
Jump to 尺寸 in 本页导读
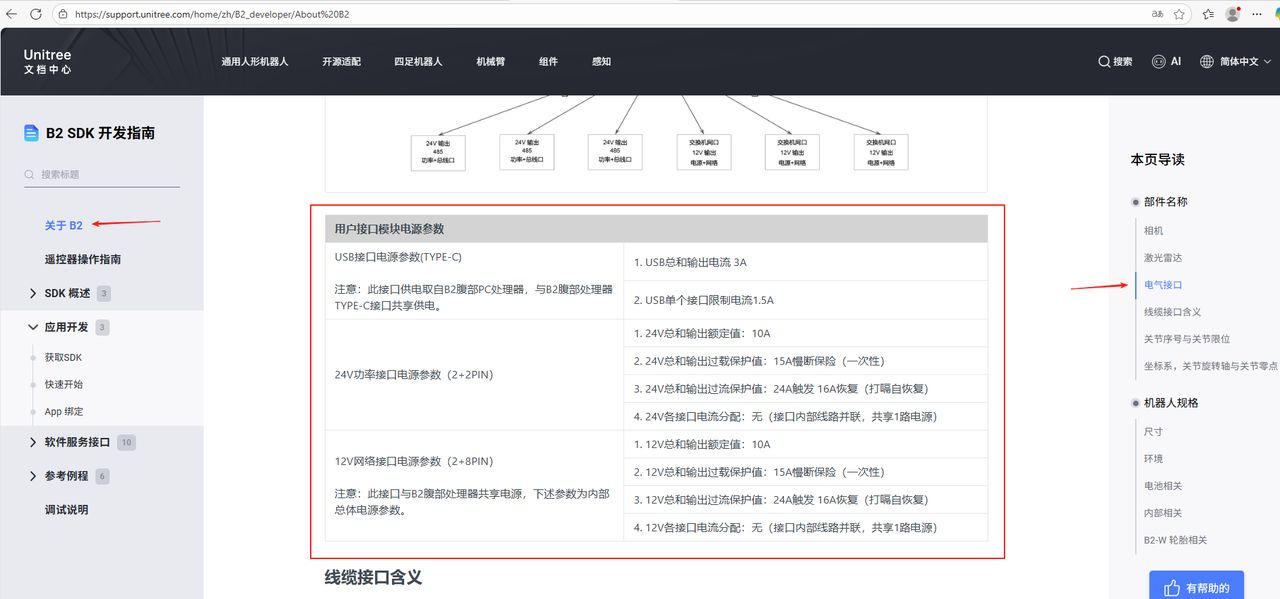tap(1154, 432)
